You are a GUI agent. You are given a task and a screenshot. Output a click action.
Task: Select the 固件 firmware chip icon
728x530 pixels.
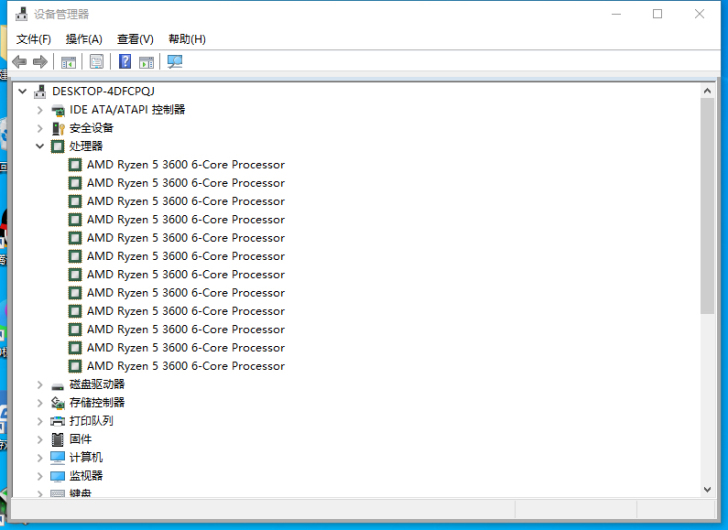(58, 439)
